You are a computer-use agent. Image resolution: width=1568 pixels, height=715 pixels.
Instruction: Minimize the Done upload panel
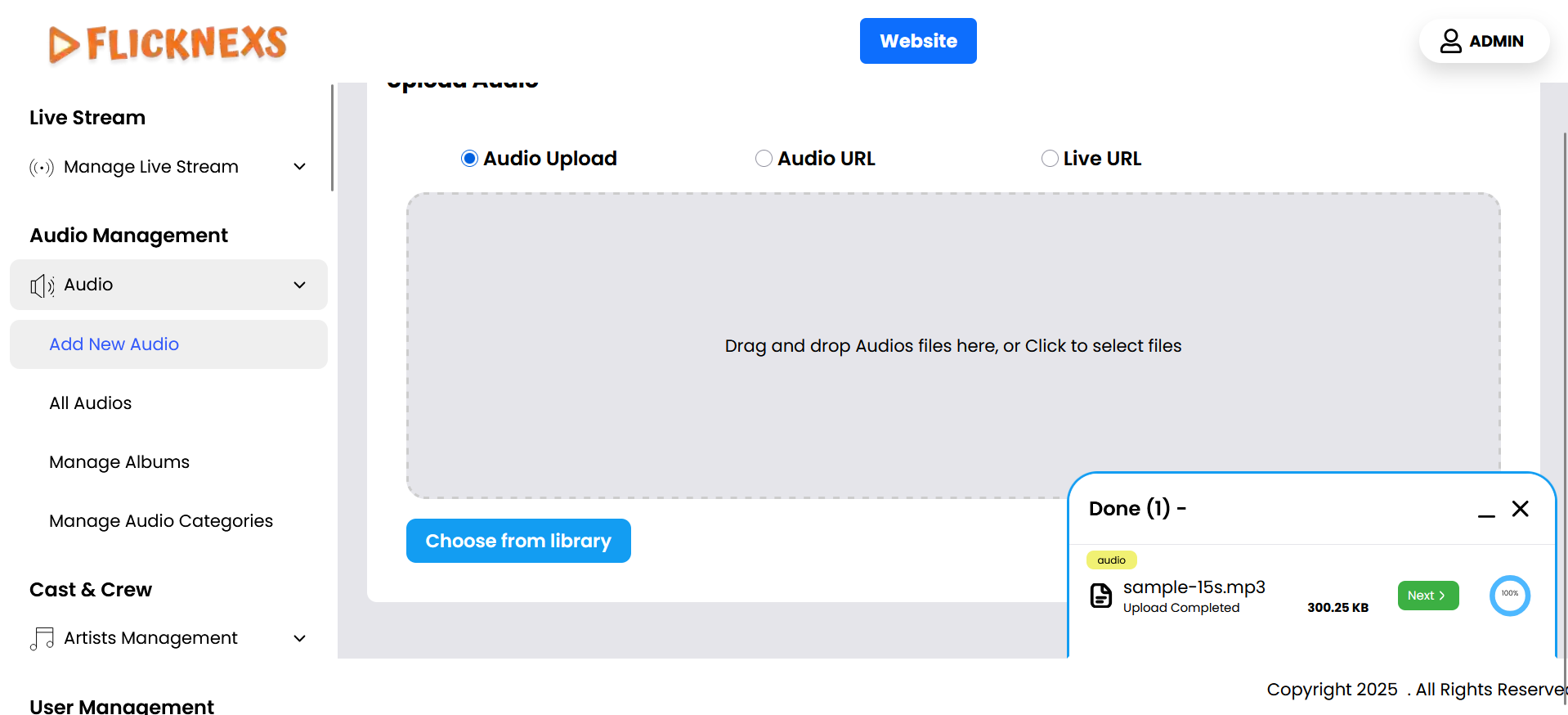1486,510
